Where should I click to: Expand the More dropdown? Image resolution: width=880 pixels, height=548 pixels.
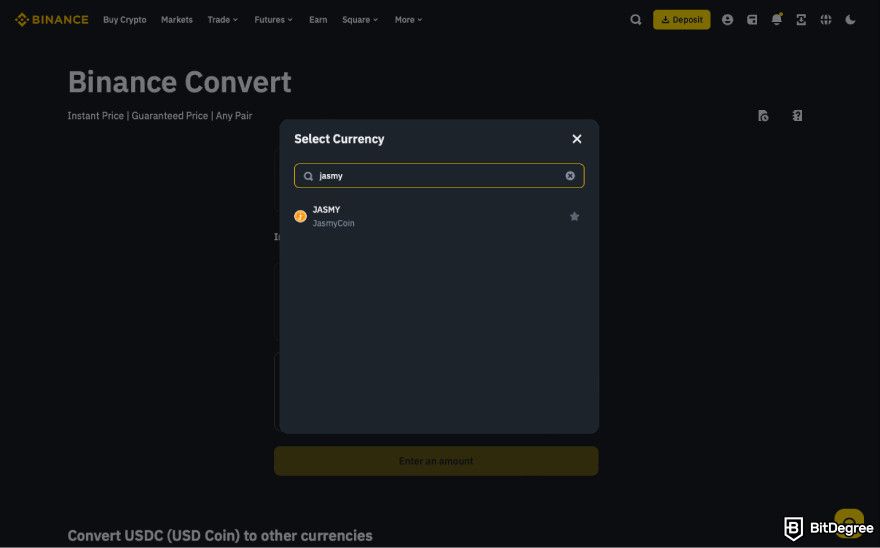(408, 20)
